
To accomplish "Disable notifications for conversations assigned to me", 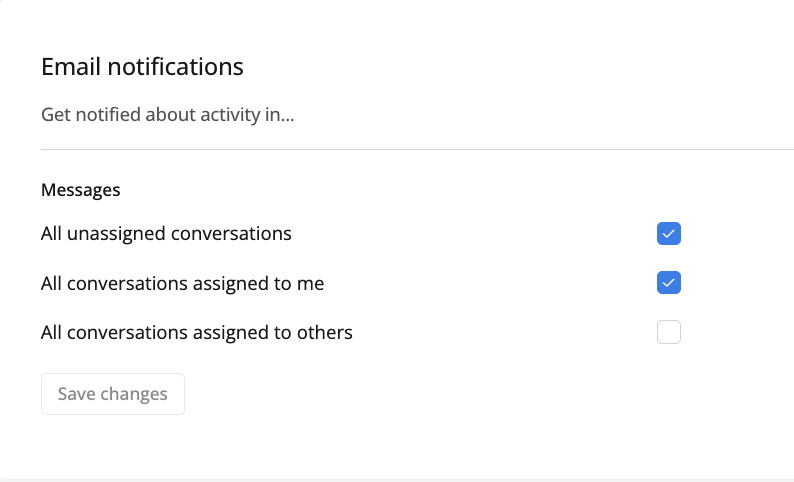I will coord(669,283).
